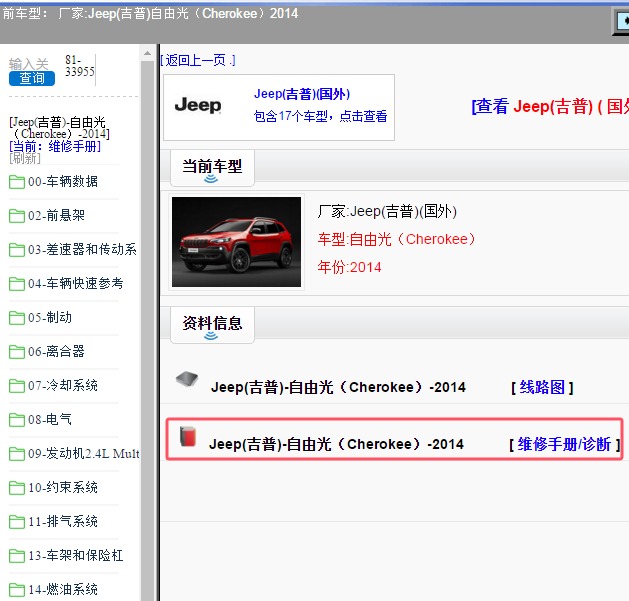Select the 10-约束系统 label
Screen dimensions: 629x601
coord(63,487)
